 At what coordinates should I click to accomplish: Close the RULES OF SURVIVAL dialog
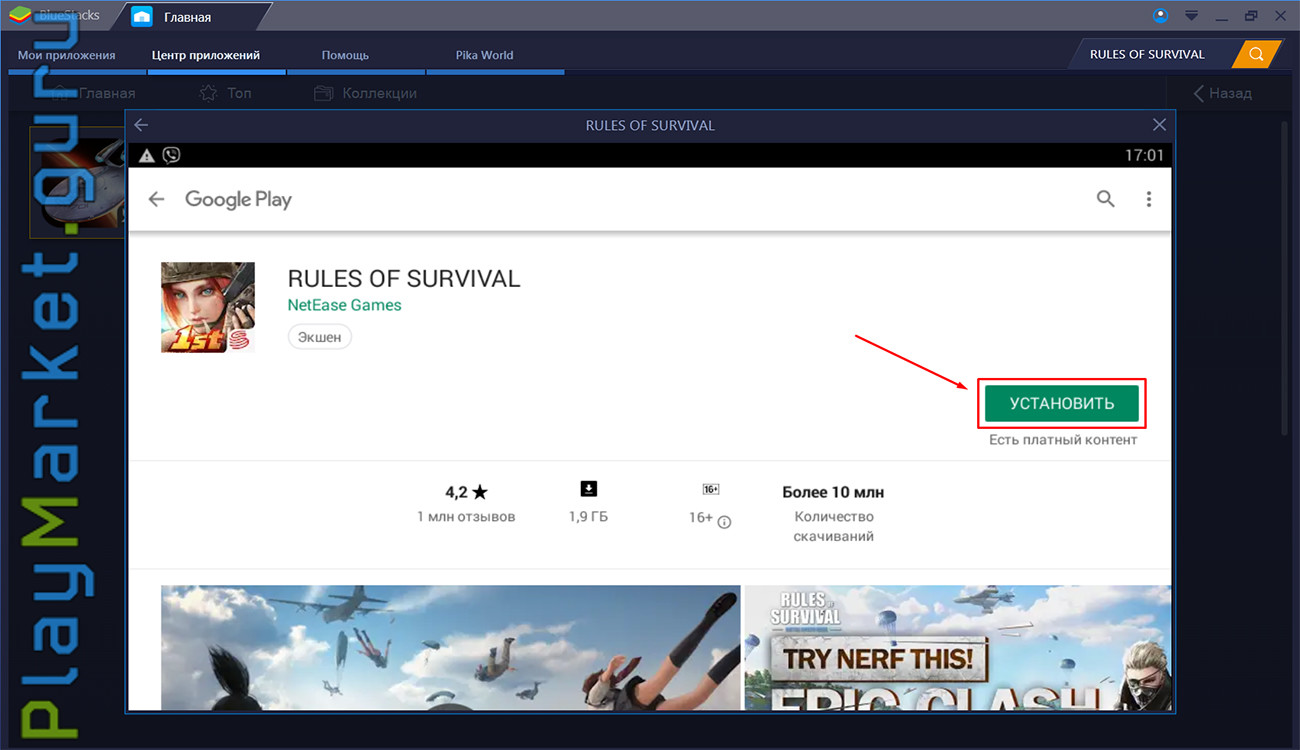coord(1159,125)
